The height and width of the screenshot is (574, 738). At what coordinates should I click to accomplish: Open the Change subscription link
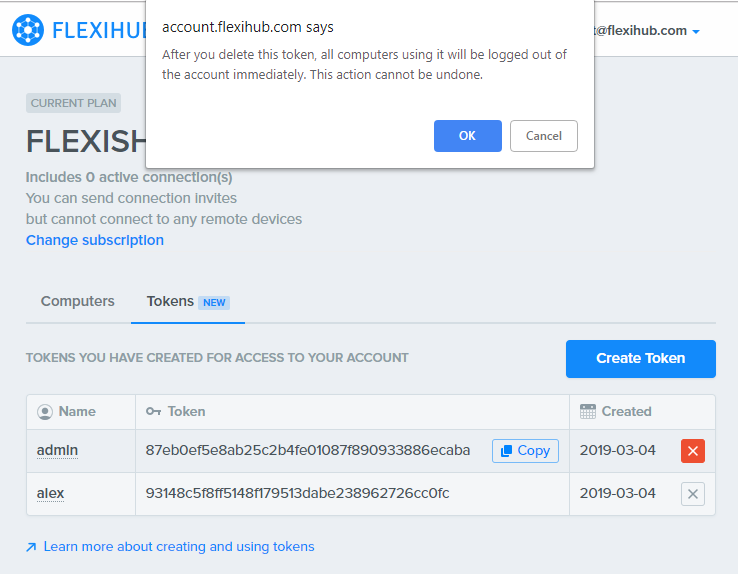point(95,240)
